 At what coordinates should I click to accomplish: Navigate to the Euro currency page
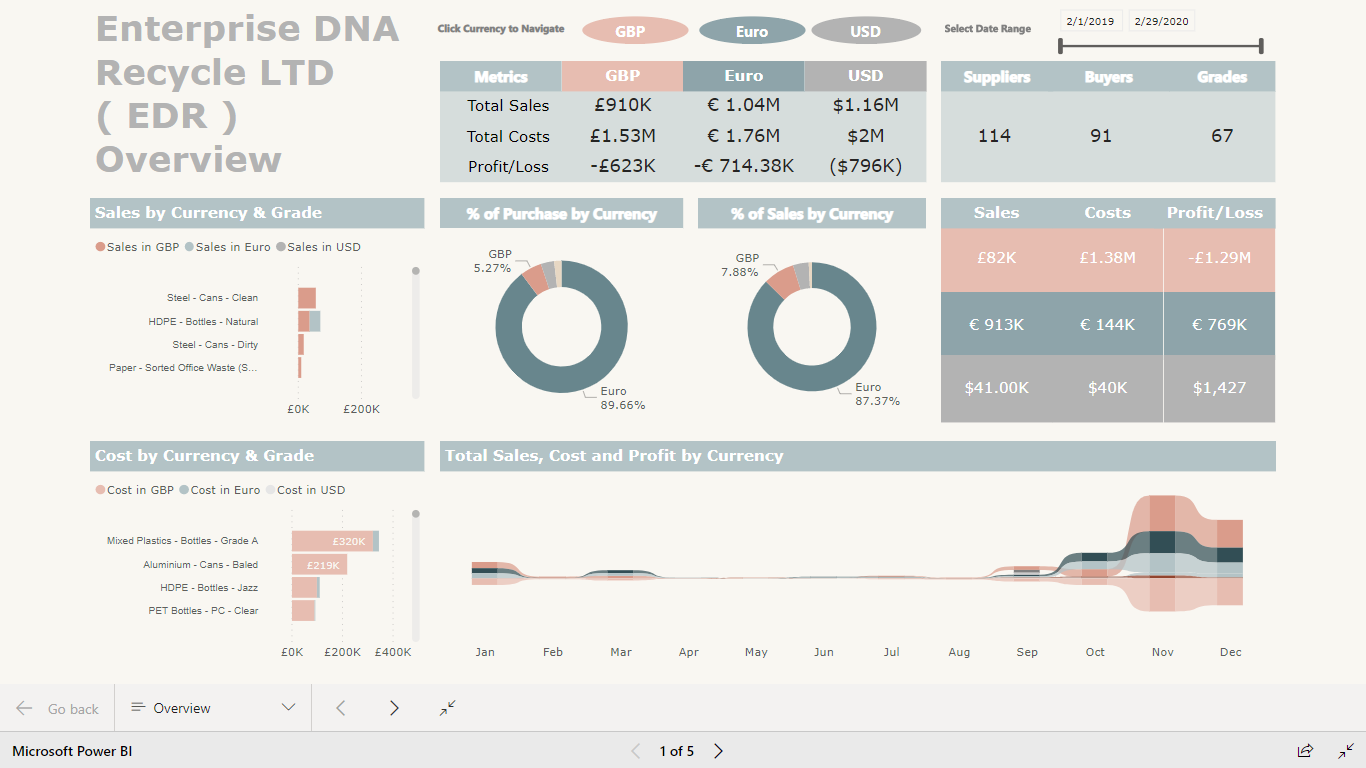(x=752, y=31)
